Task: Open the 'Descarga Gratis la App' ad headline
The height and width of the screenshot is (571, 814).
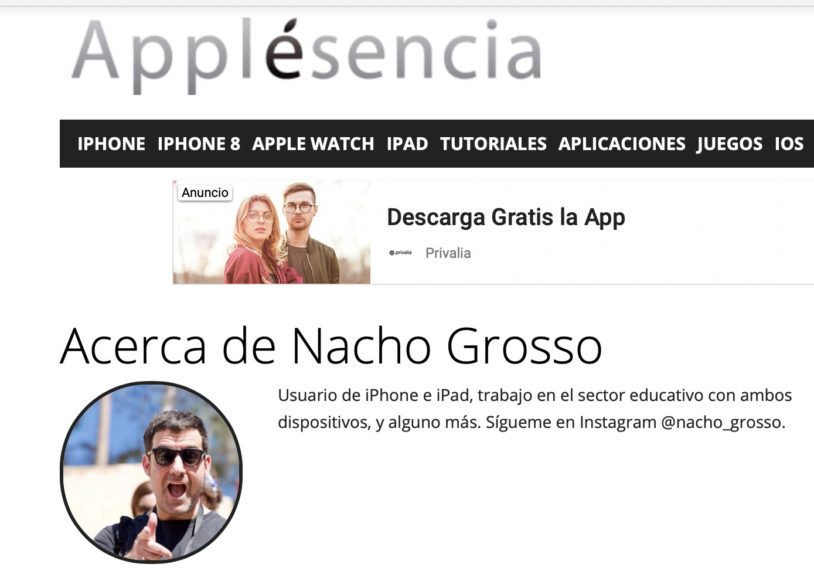Action: 506,217
